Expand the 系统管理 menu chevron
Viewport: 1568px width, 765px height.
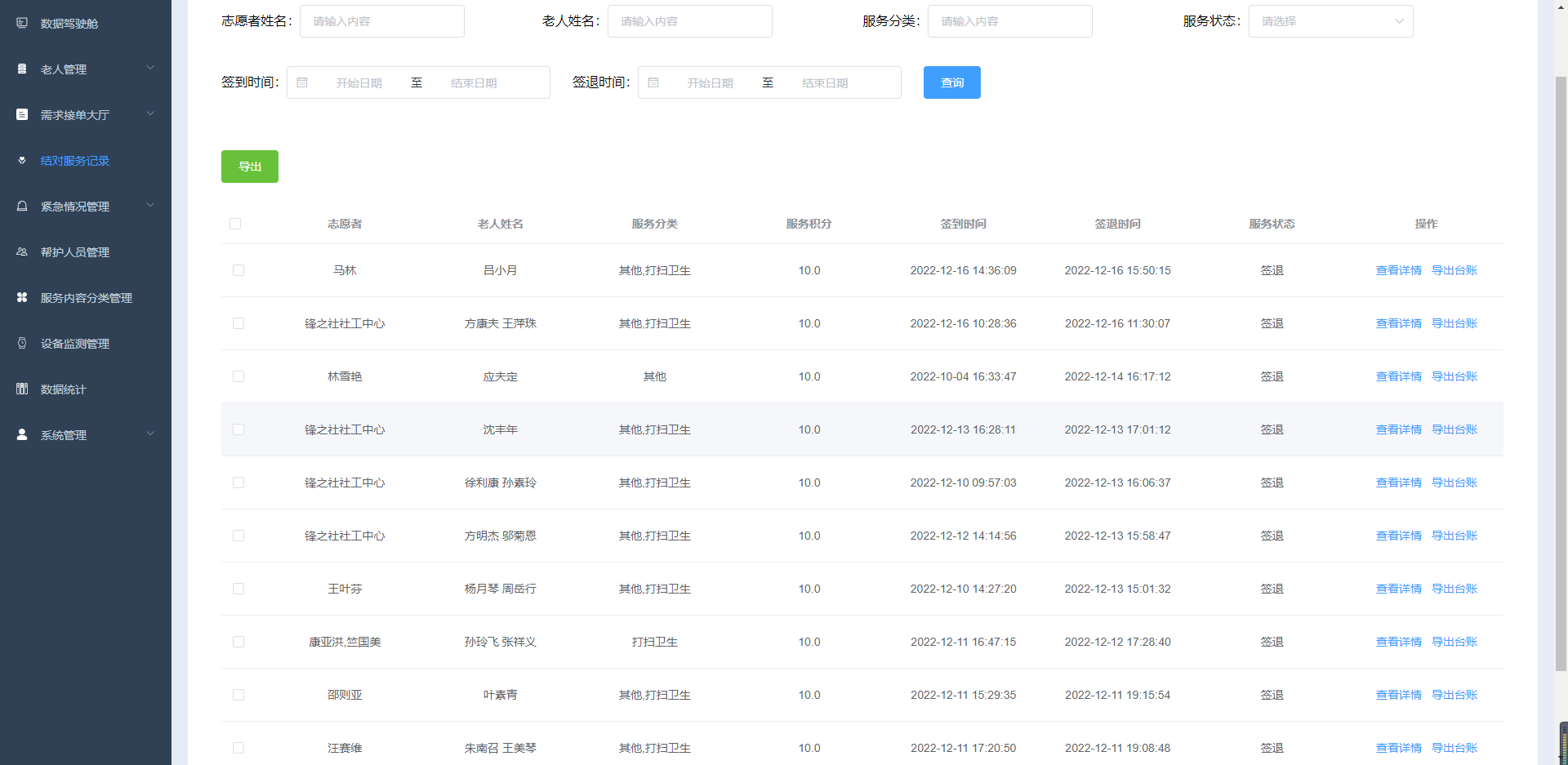(x=150, y=434)
